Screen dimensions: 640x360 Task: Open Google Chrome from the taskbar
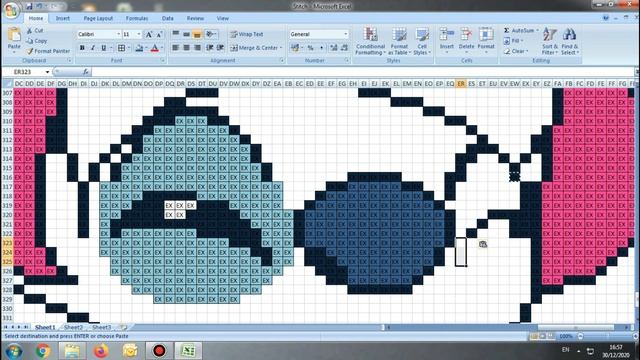(43, 351)
